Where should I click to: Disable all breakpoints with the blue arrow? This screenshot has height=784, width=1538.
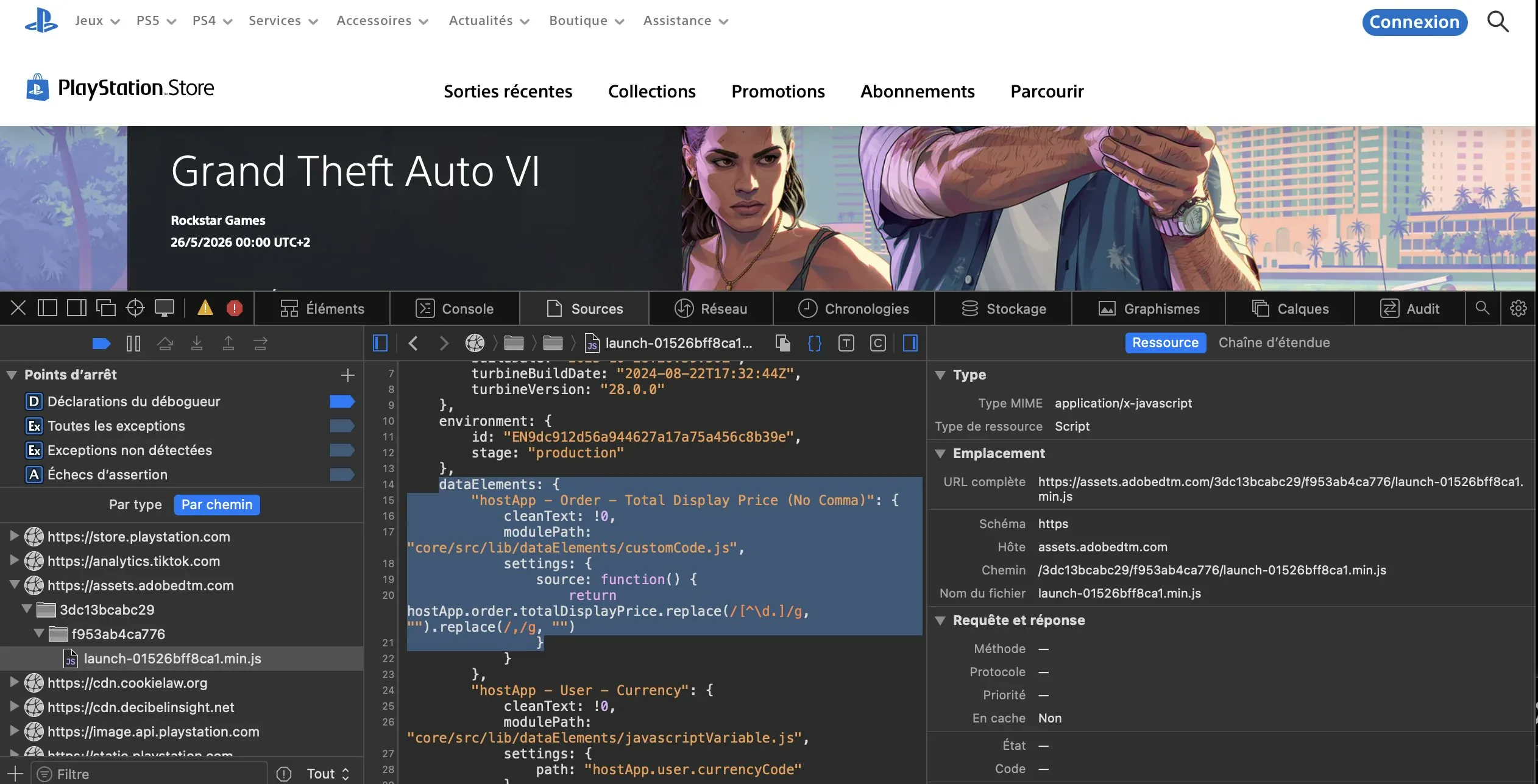click(x=101, y=344)
